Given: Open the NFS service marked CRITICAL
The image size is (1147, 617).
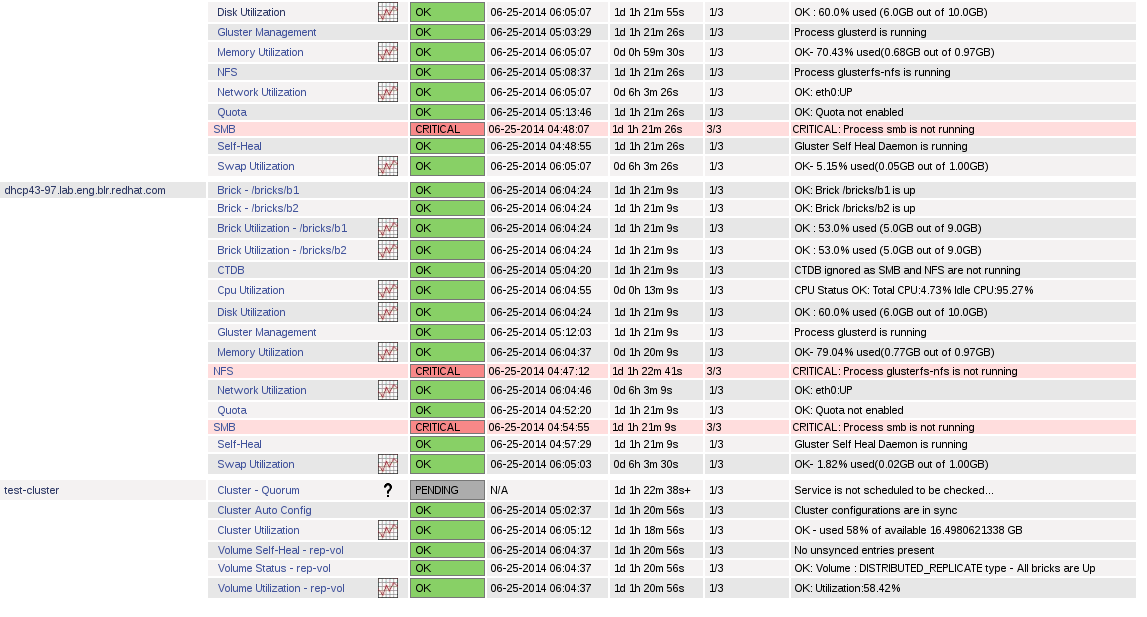Looking at the screenshot, I should (223, 371).
